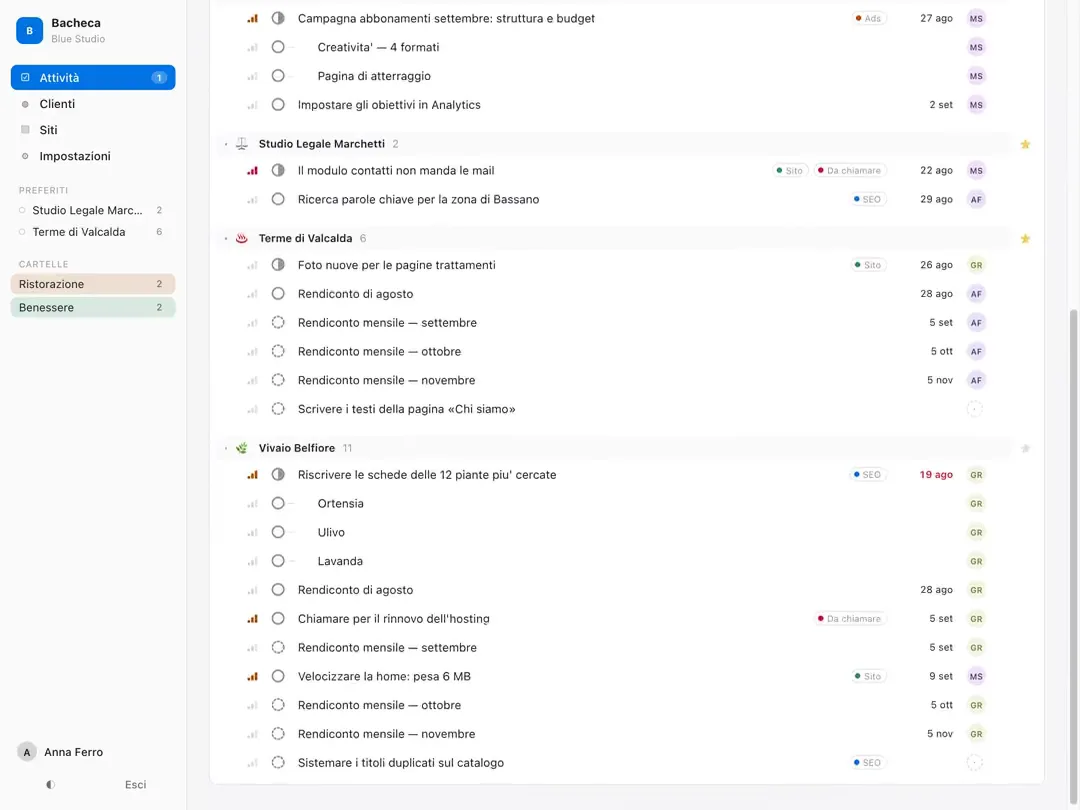Click the overdue date '19 ago'
The image size is (1080, 810).
tap(936, 475)
